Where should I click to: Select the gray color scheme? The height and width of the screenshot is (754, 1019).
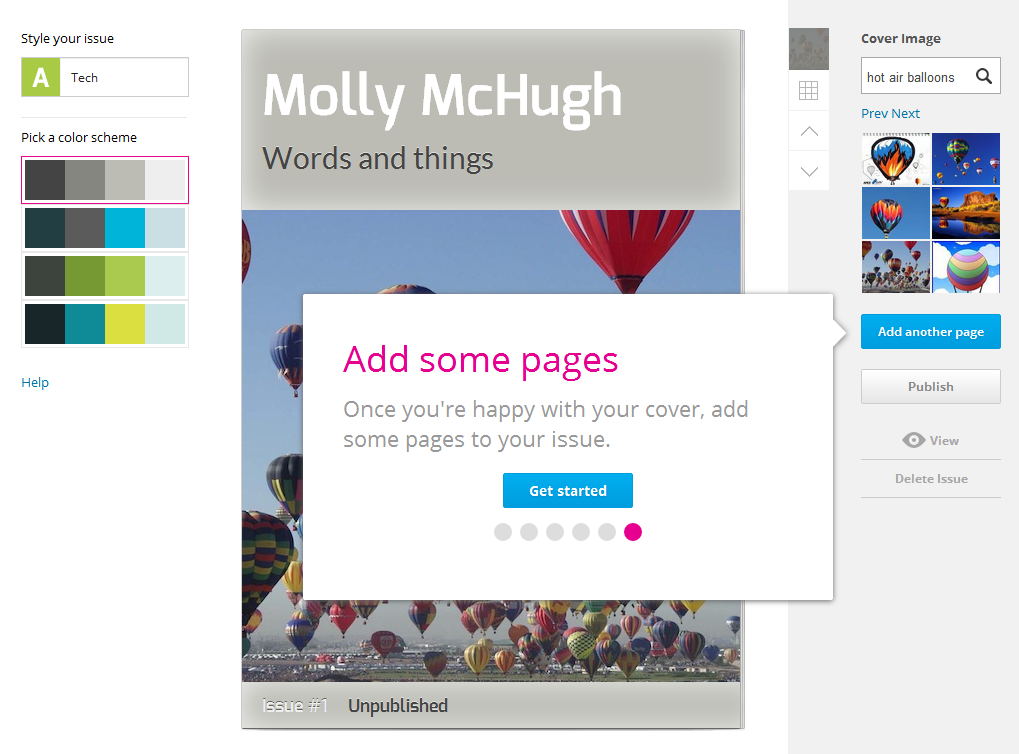105,180
